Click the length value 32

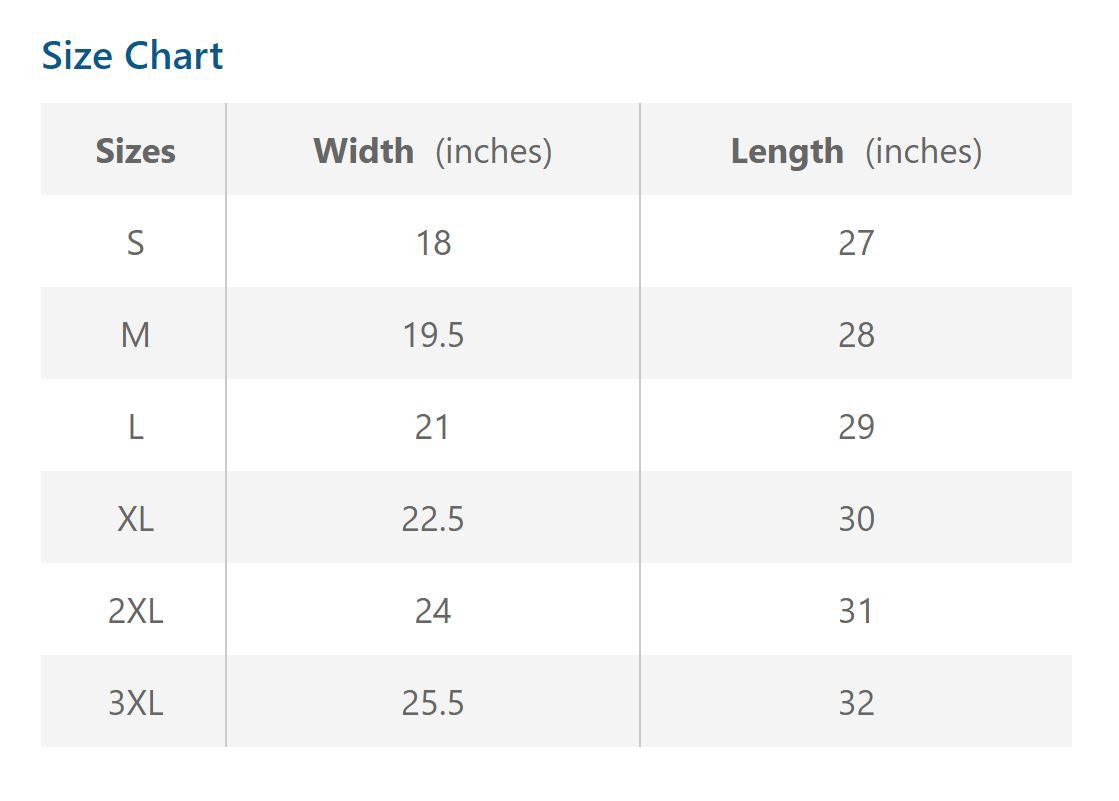point(856,703)
